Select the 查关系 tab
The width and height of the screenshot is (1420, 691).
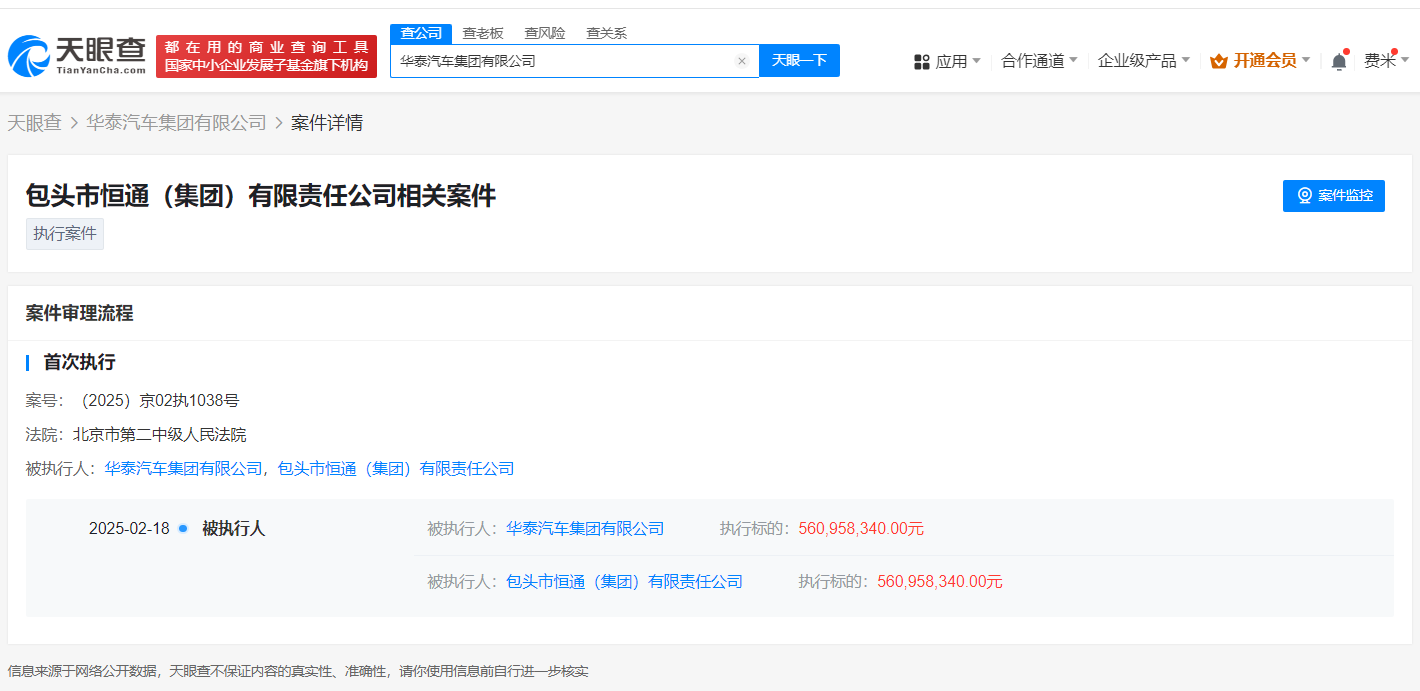pos(606,33)
